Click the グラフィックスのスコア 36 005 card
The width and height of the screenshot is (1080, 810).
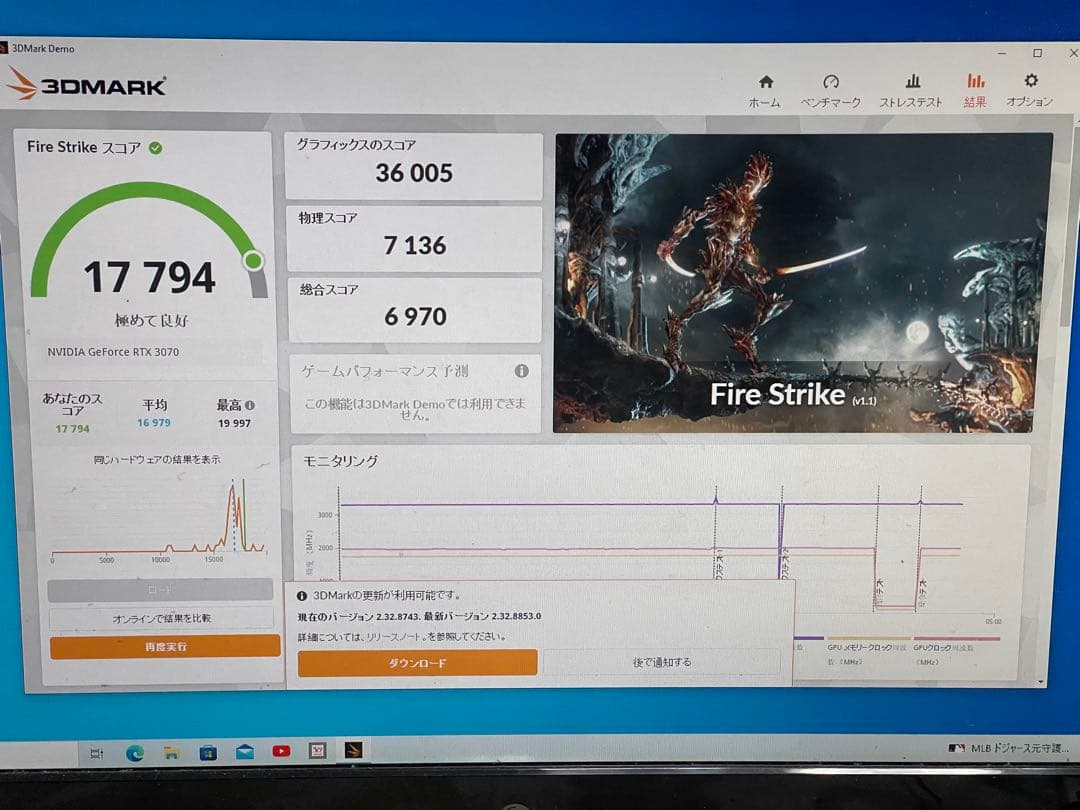pyautogui.click(x=414, y=165)
